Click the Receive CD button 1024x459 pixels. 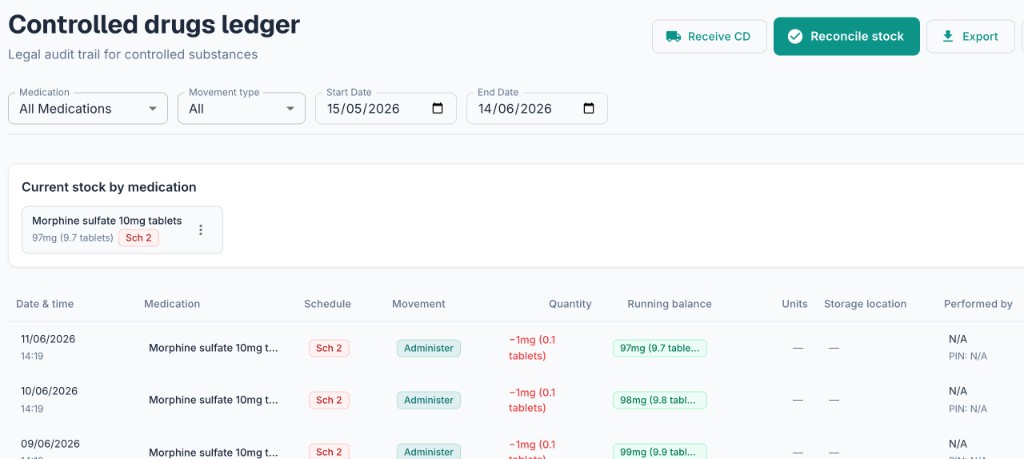tap(709, 37)
